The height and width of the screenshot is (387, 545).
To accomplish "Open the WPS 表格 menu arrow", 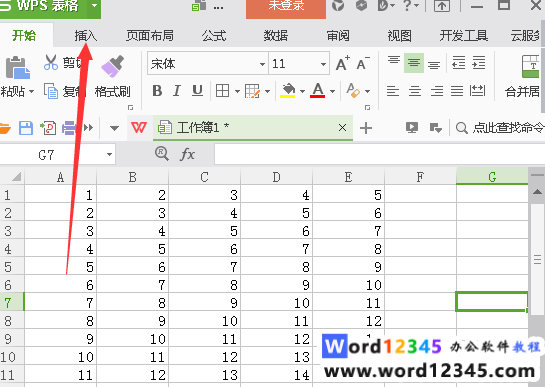I will click(x=94, y=6).
